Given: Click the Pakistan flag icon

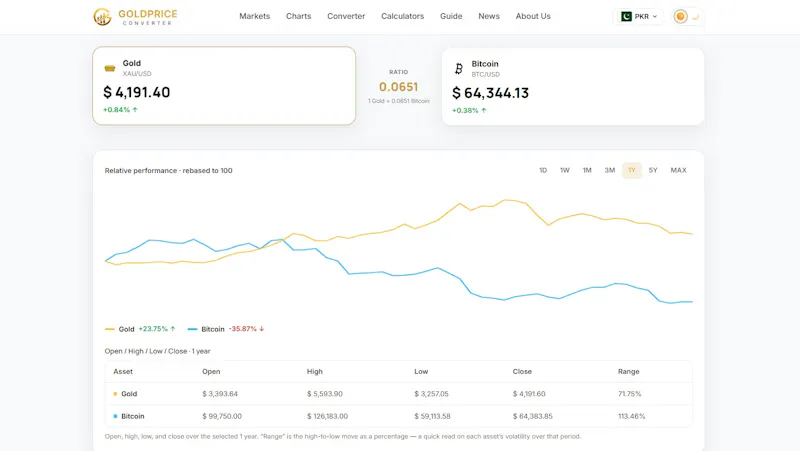Looking at the screenshot, I should (626, 16).
